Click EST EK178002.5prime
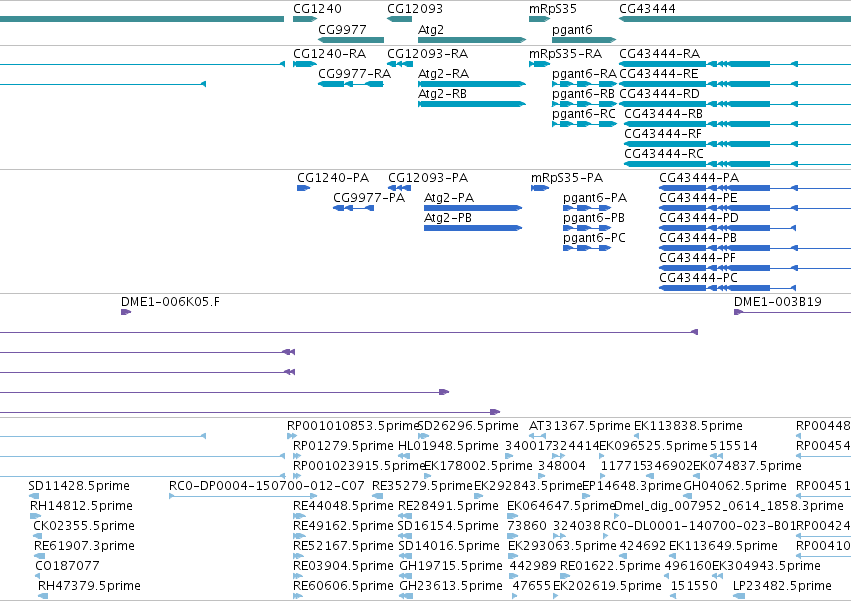Viewport: 851px width, 601px height. pyautogui.click(x=478, y=466)
